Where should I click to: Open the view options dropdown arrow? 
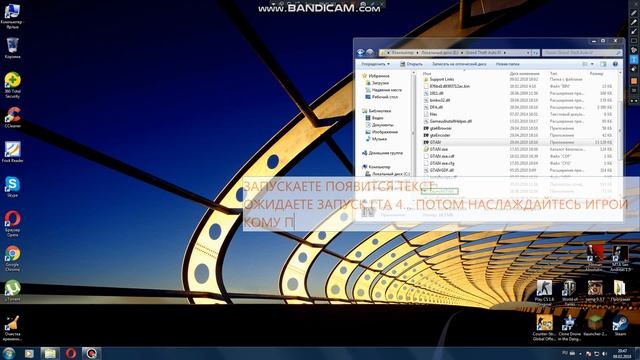click(592, 64)
